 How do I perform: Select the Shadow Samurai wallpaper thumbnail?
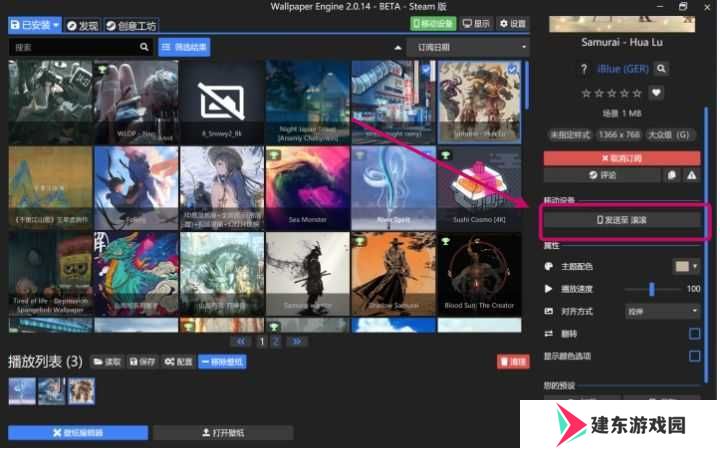(394, 274)
